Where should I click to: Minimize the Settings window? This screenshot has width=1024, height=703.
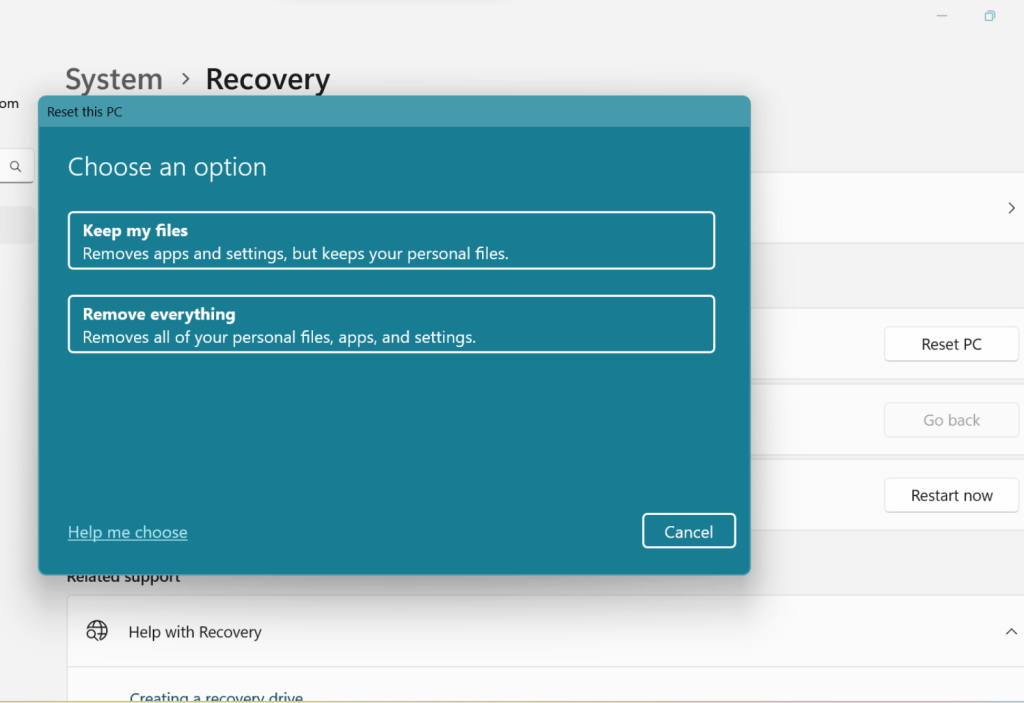[942, 16]
